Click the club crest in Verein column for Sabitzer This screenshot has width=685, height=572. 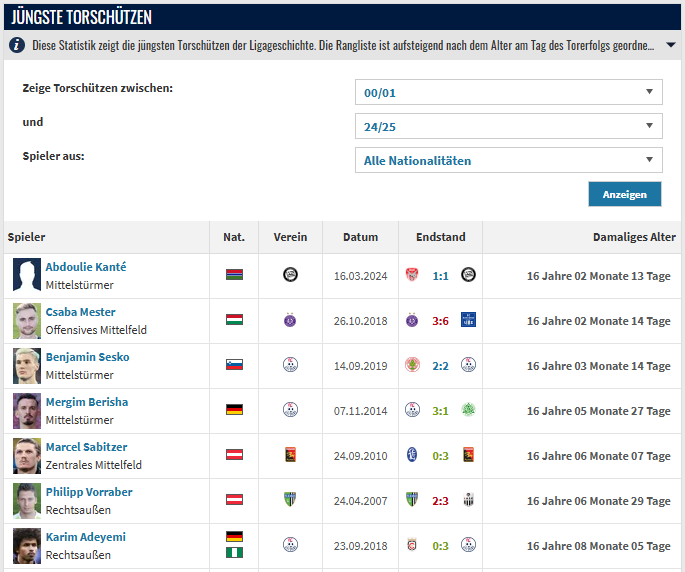(290, 455)
